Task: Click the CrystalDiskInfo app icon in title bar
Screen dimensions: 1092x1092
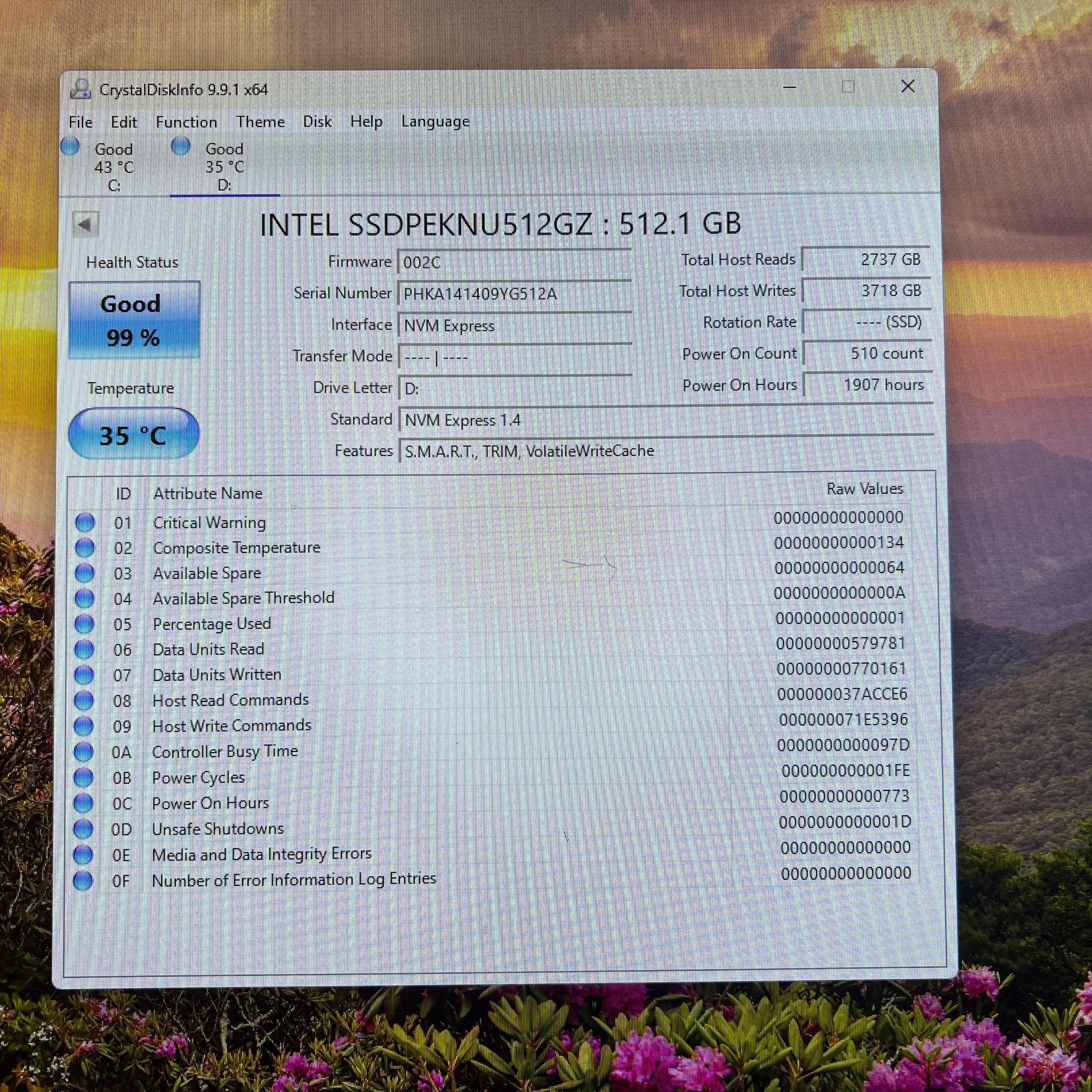Action: [x=81, y=89]
